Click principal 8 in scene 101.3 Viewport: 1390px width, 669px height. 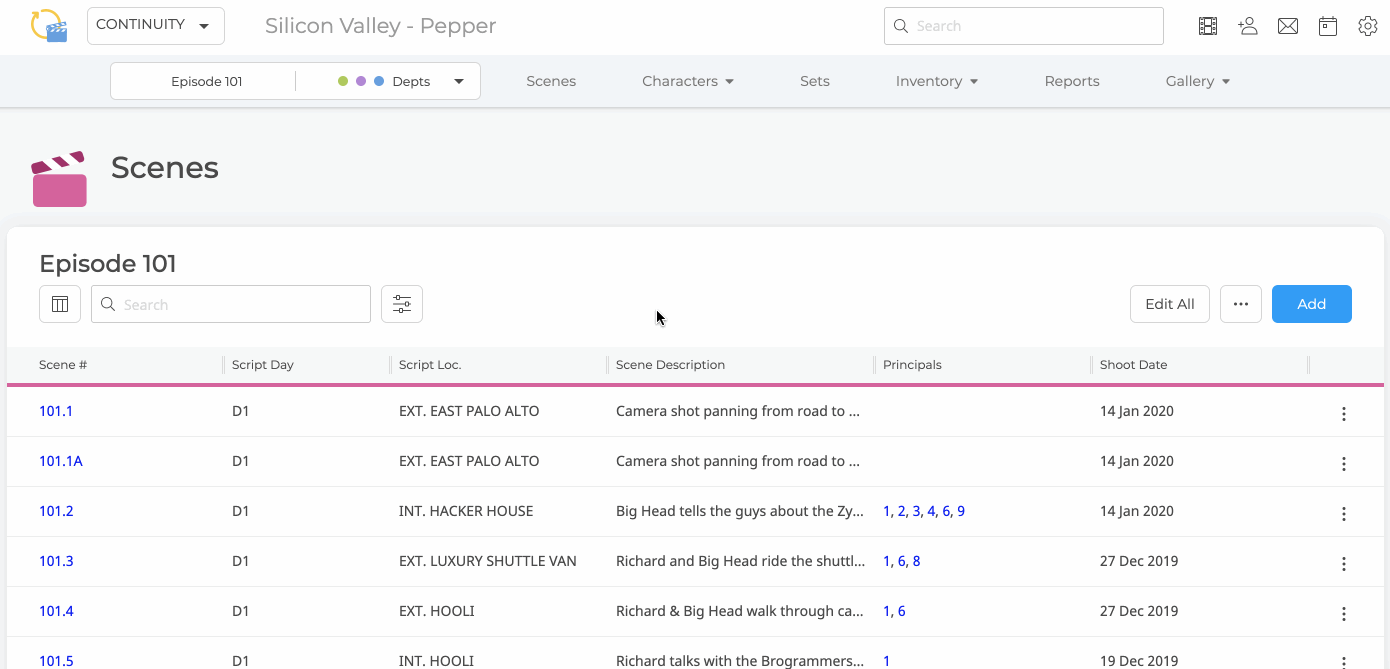click(916, 561)
